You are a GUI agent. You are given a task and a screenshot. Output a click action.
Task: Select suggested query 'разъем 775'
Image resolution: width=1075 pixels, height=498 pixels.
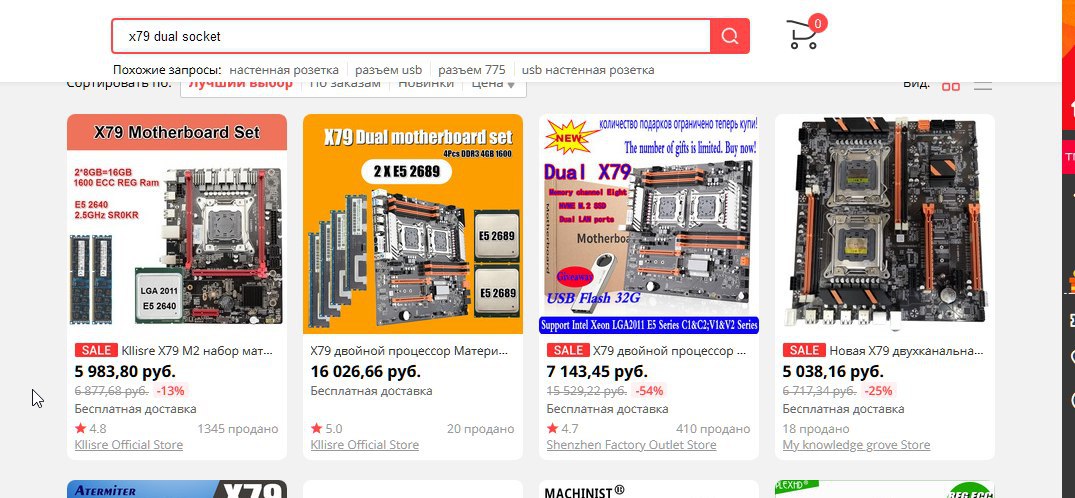coord(472,70)
